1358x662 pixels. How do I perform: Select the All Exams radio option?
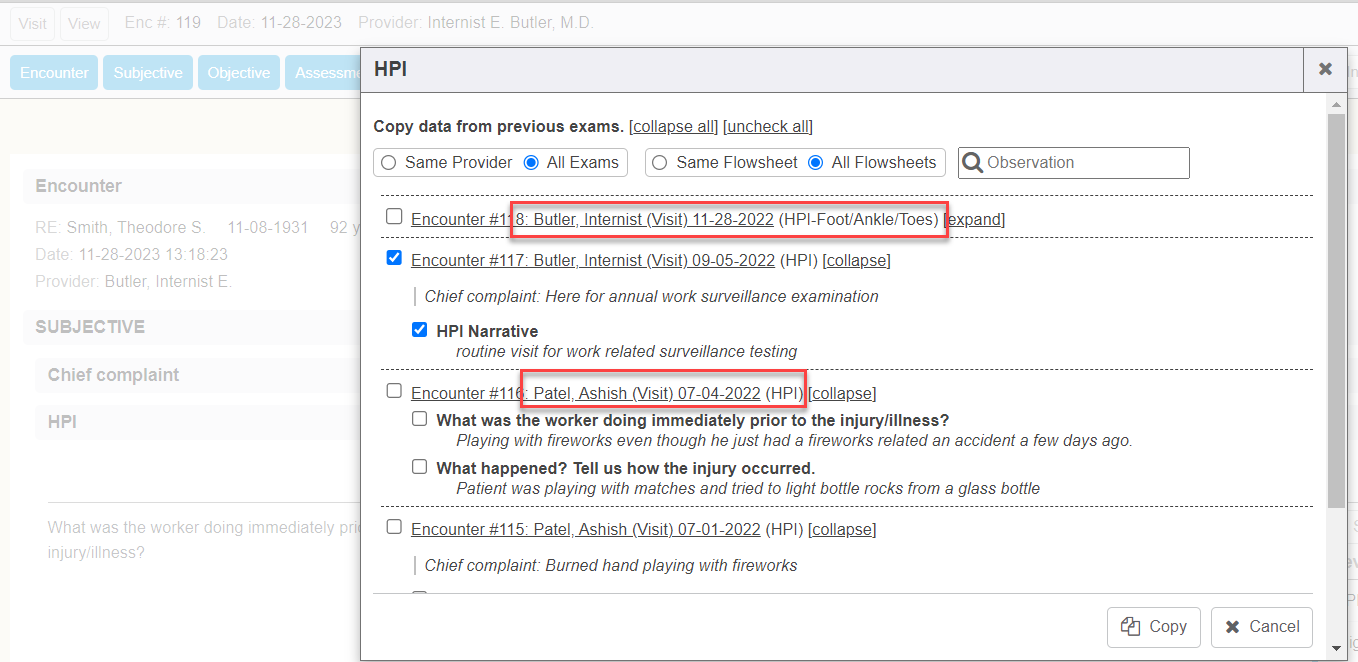(x=532, y=163)
